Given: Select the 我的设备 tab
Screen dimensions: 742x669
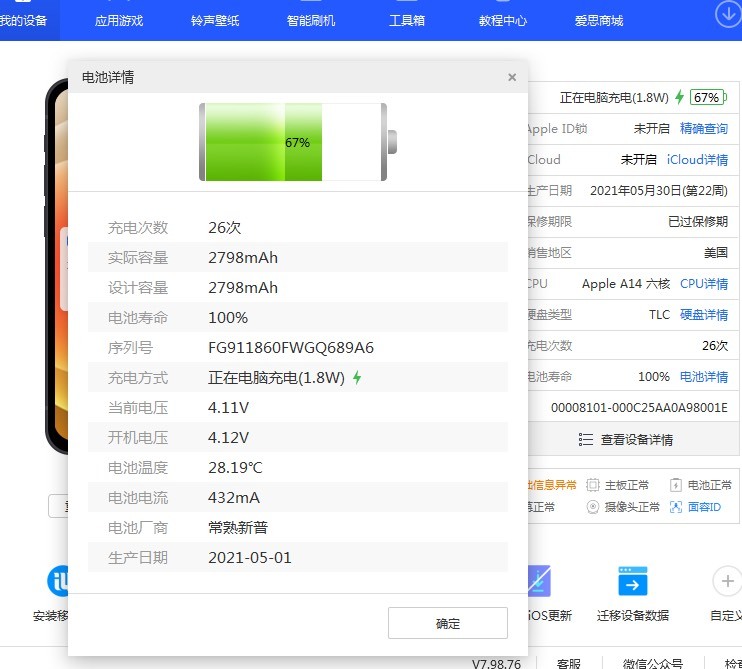Looking at the screenshot, I should coord(24,21).
